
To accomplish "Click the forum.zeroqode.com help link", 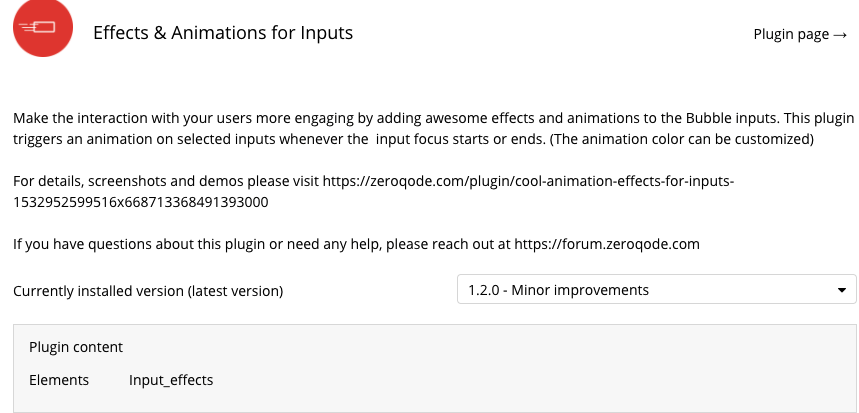I will point(606,244).
